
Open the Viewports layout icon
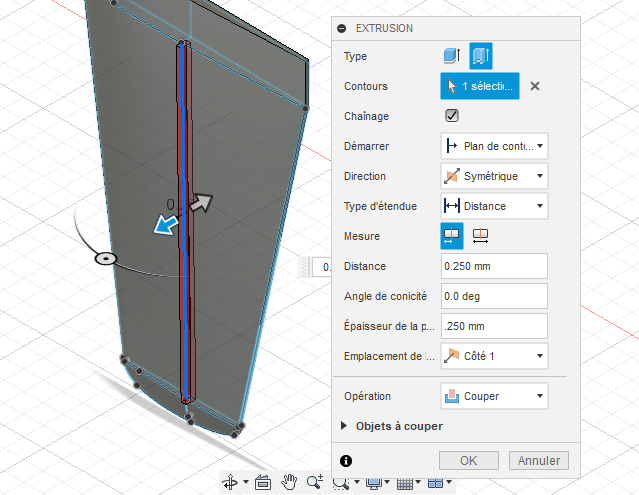click(x=435, y=483)
